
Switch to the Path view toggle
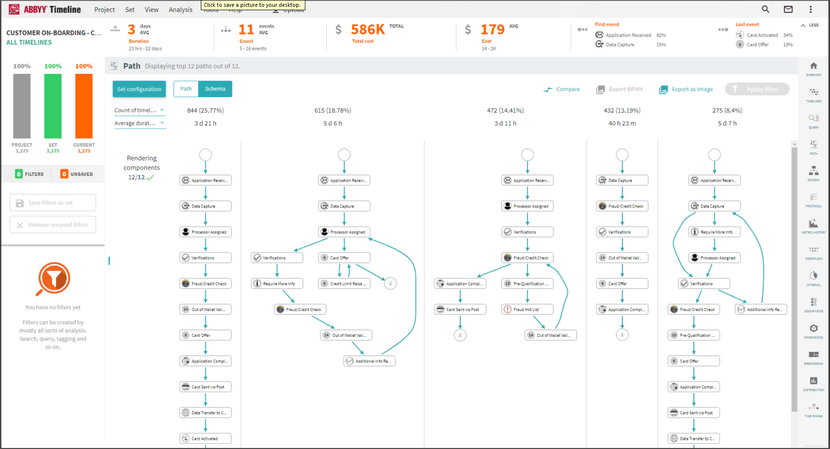click(186, 89)
